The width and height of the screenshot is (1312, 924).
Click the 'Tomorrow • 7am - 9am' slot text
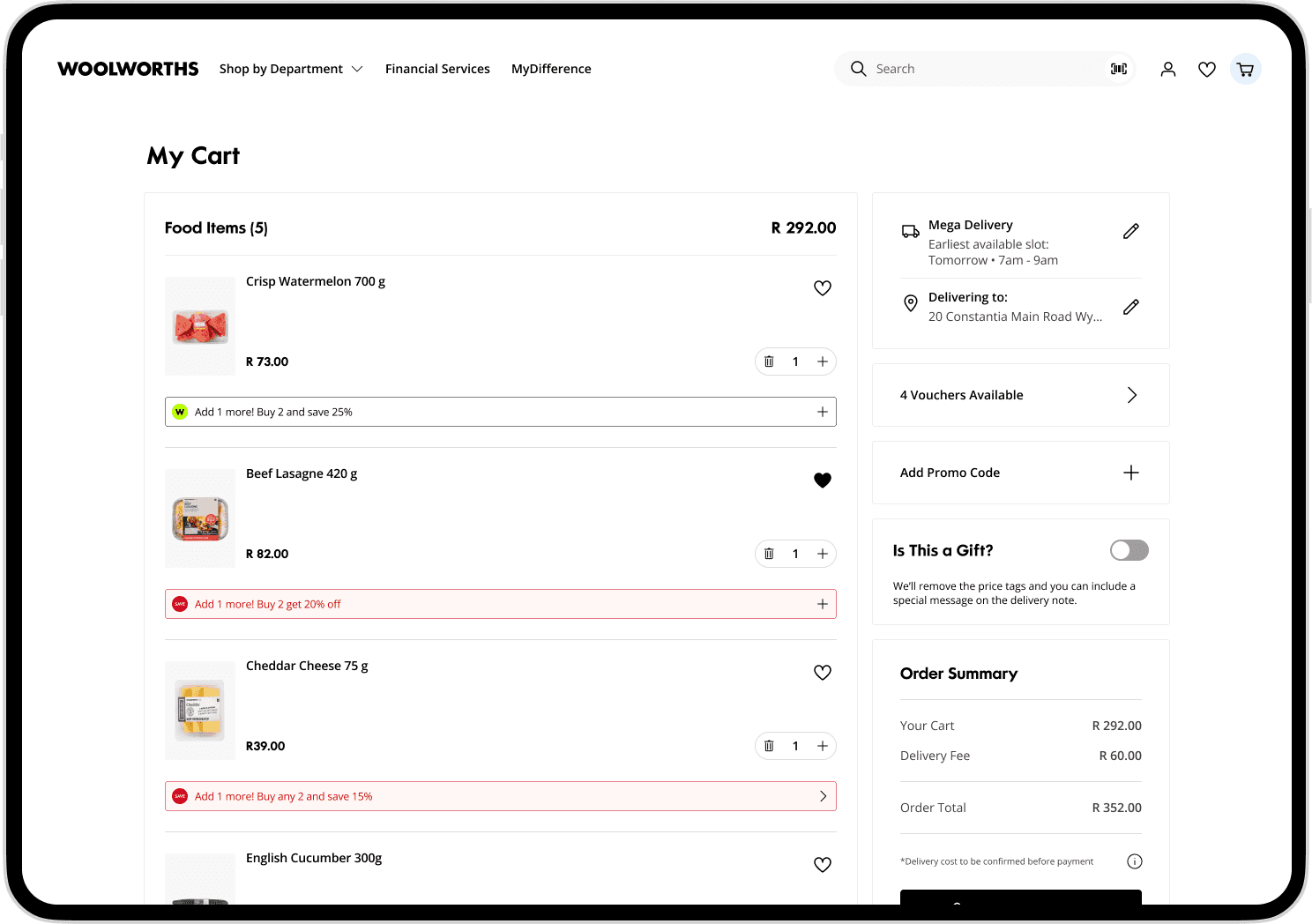(994, 260)
